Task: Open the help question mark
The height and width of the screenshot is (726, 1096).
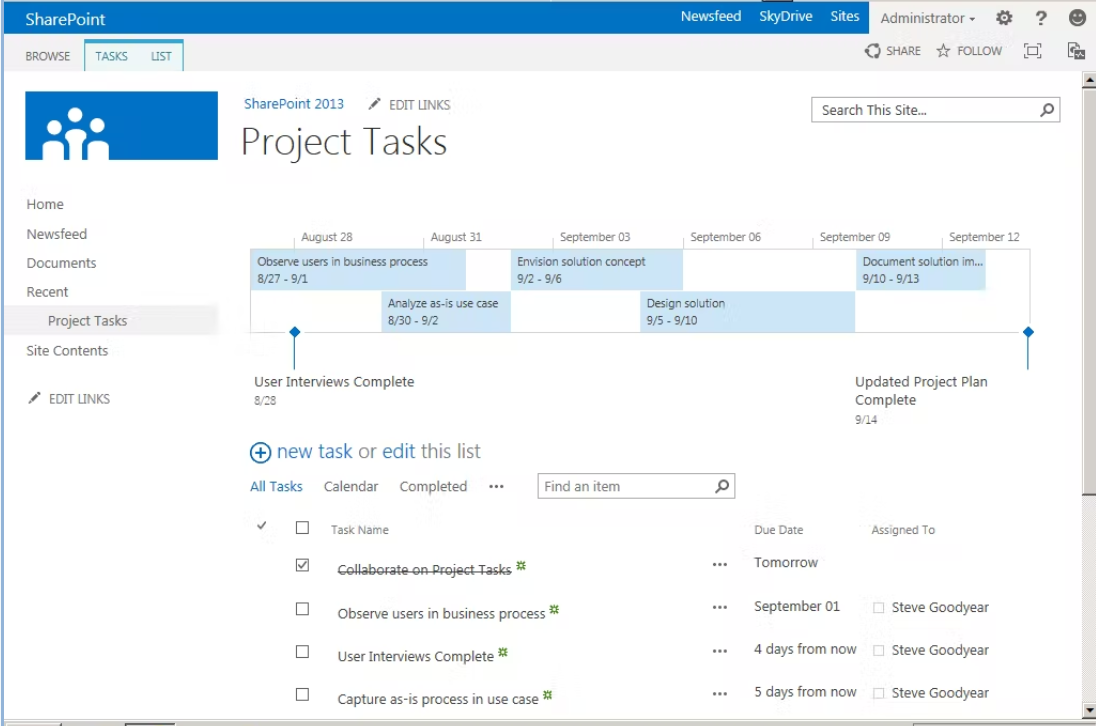Action: 1041,18
